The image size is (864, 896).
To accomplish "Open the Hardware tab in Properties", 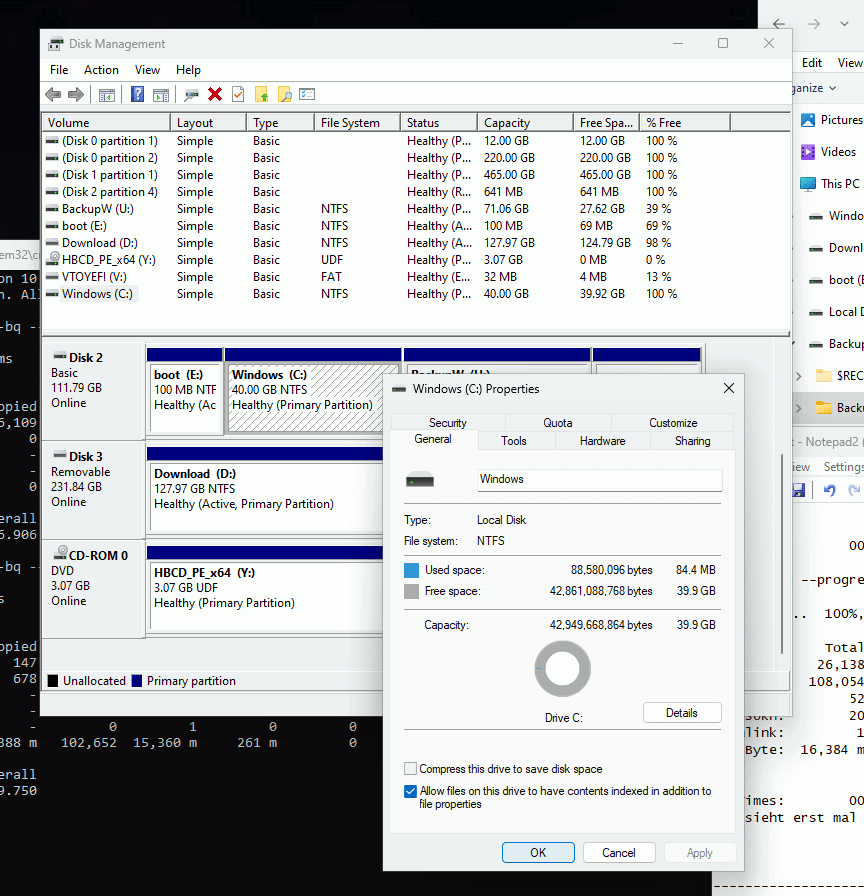I will (x=602, y=441).
